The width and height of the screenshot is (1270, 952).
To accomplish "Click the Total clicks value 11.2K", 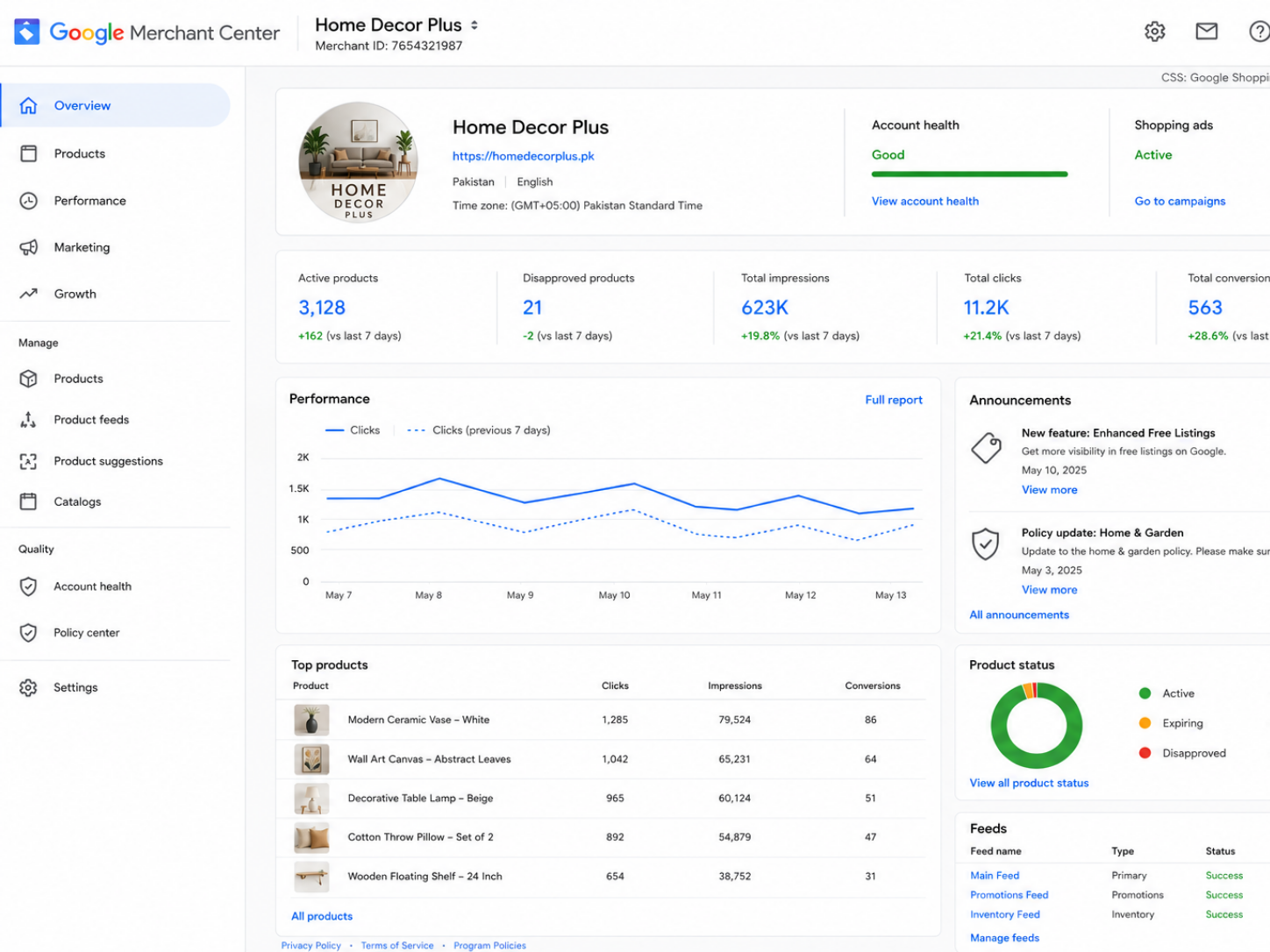I will pyautogui.click(x=987, y=308).
